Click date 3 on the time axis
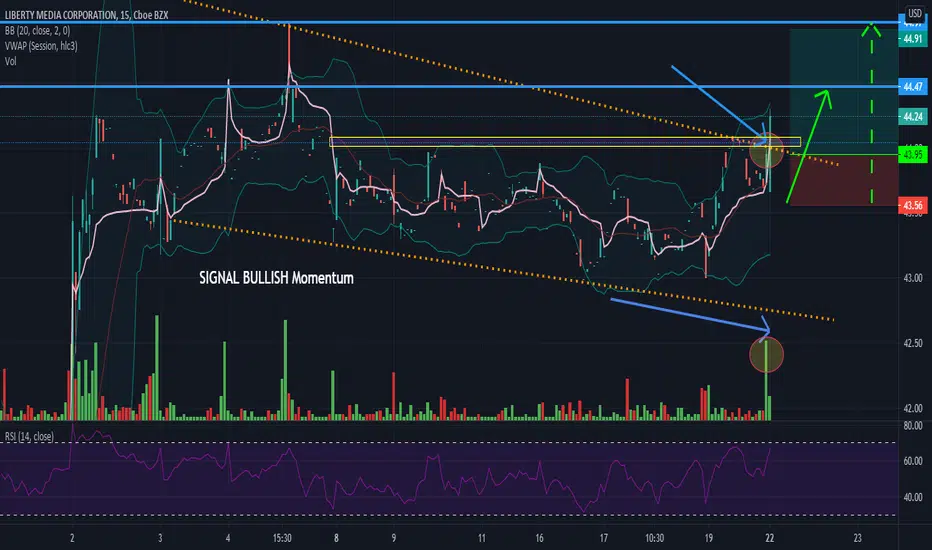Viewport: 932px width, 550px height. 160,538
